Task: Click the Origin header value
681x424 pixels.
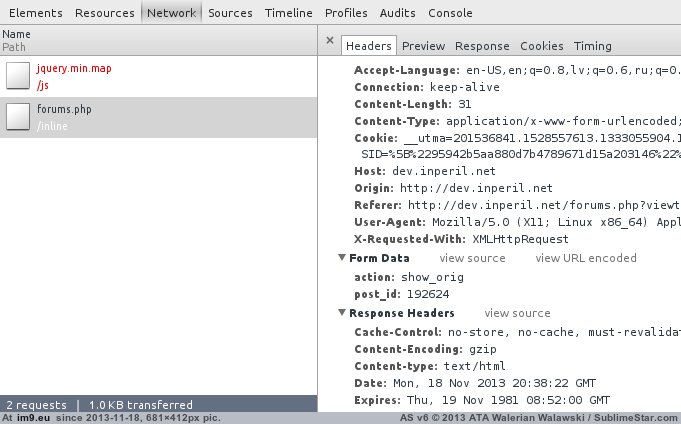Action: pyautogui.click(x=476, y=188)
